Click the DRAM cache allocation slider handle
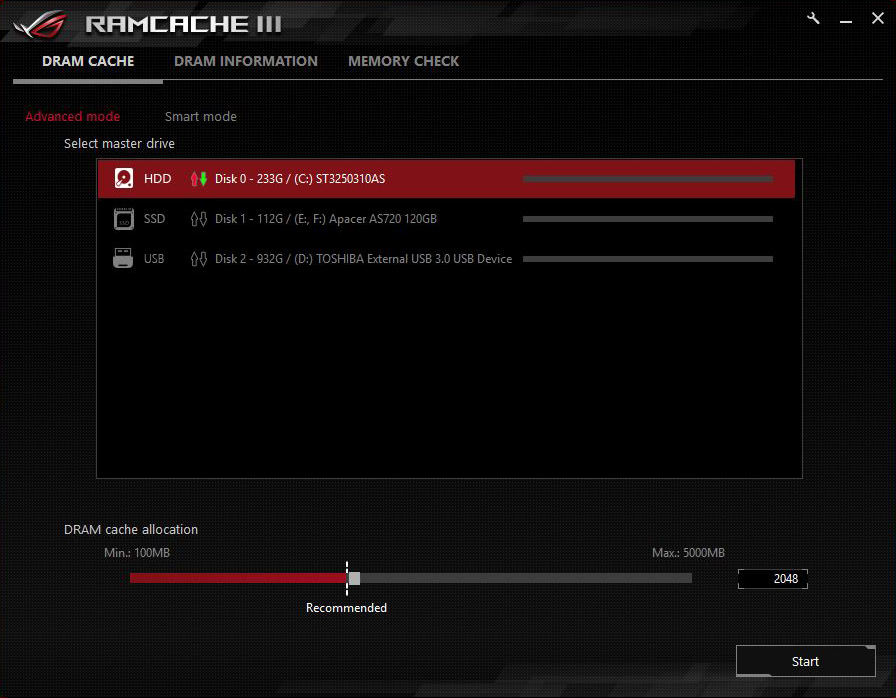The image size is (896, 698). tap(354, 579)
